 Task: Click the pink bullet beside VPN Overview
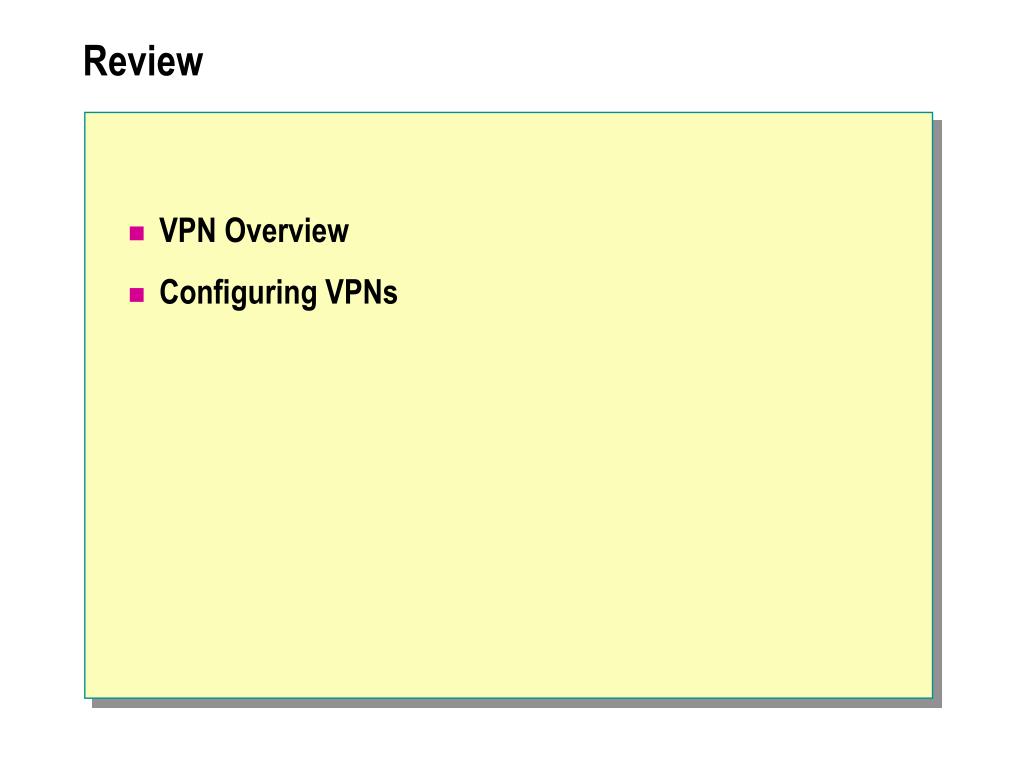136,233
